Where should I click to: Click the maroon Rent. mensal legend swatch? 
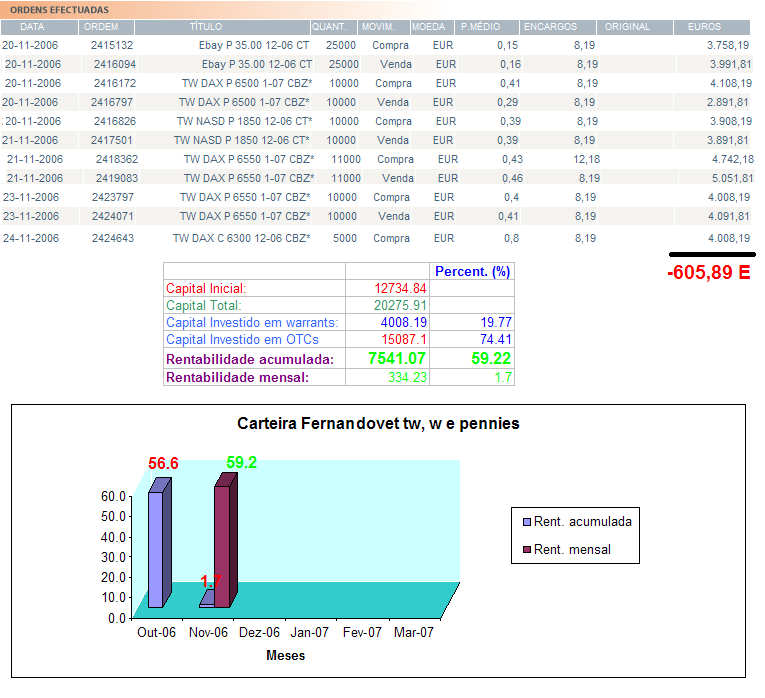point(527,549)
